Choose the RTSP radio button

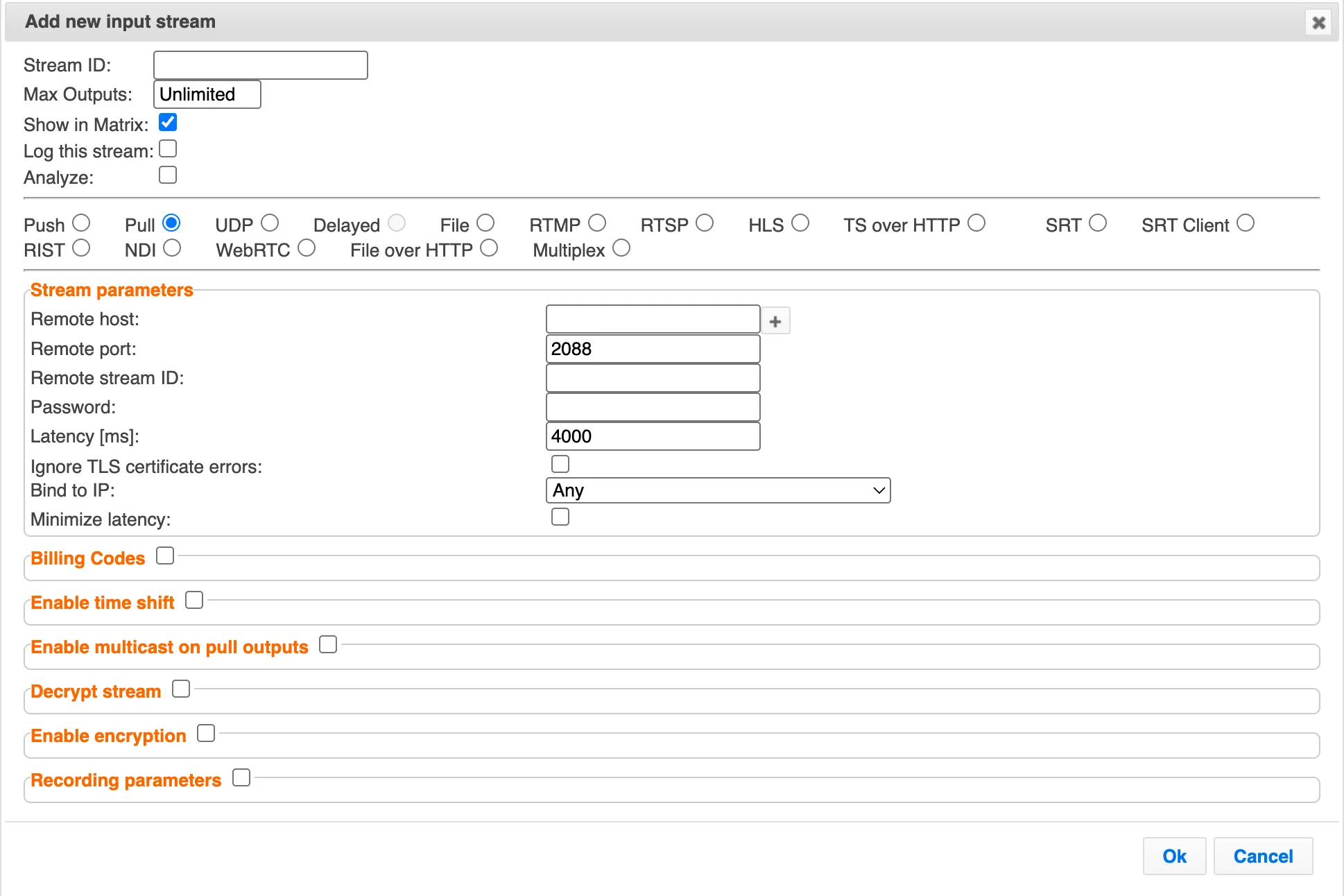point(705,223)
